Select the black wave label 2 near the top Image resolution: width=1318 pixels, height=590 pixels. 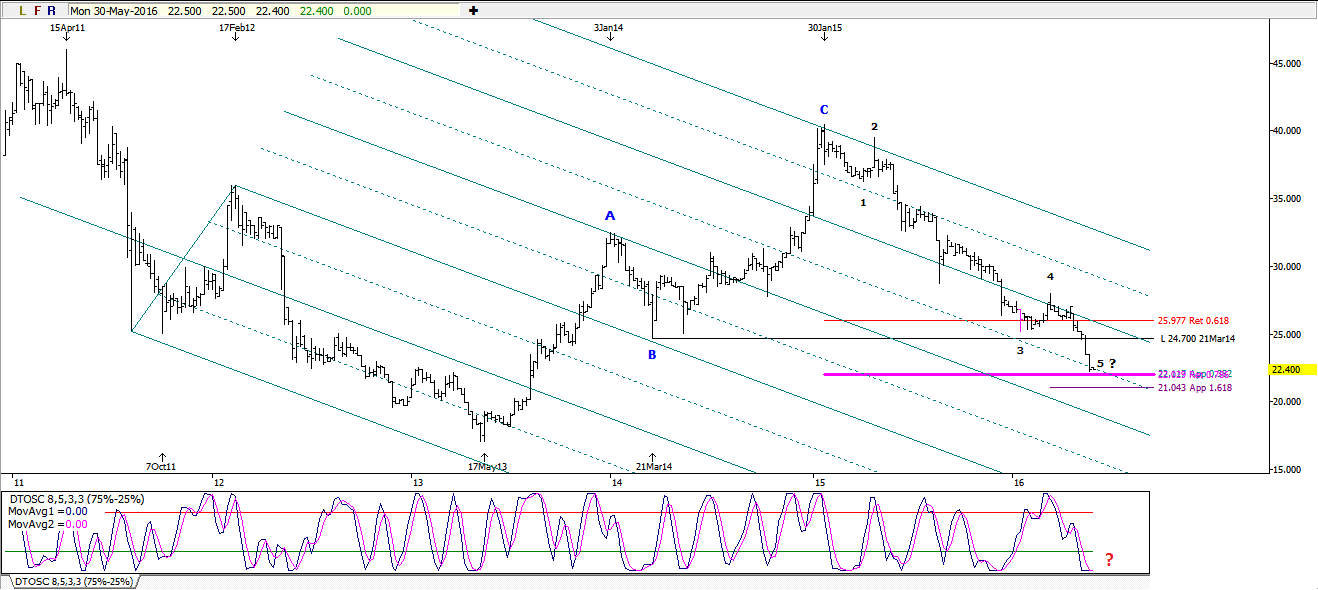click(874, 127)
